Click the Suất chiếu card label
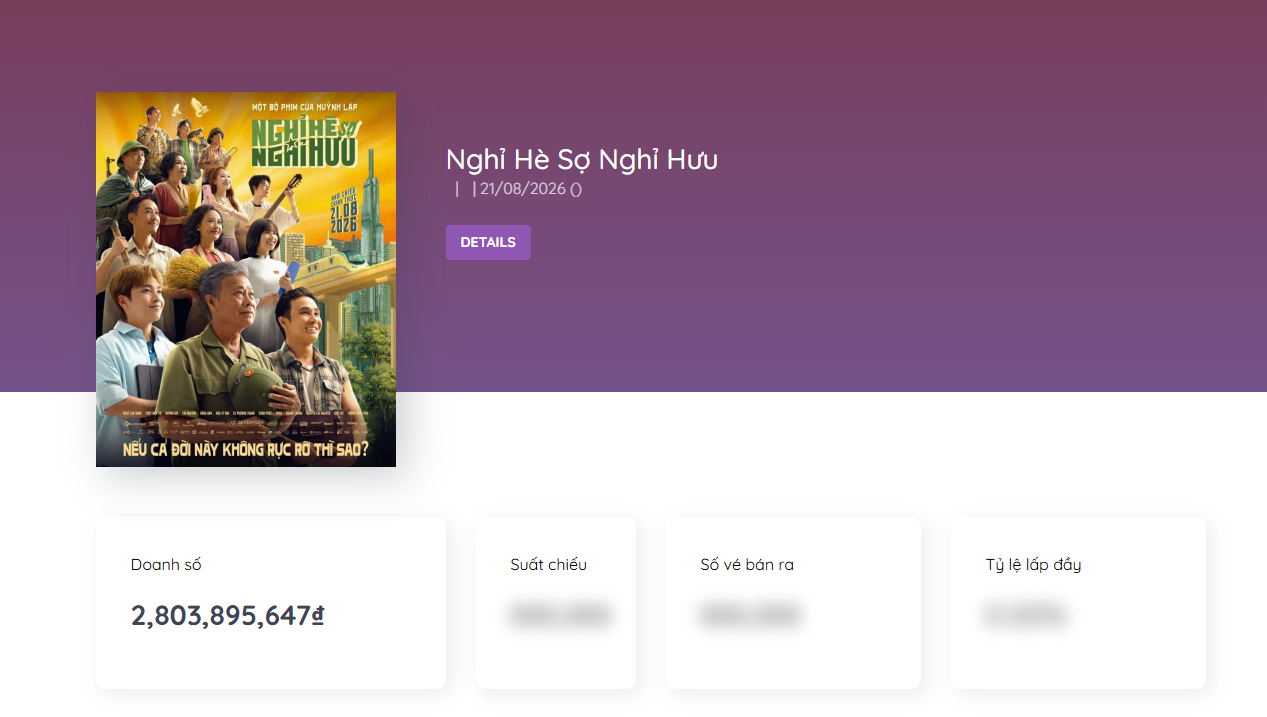 click(549, 565)
